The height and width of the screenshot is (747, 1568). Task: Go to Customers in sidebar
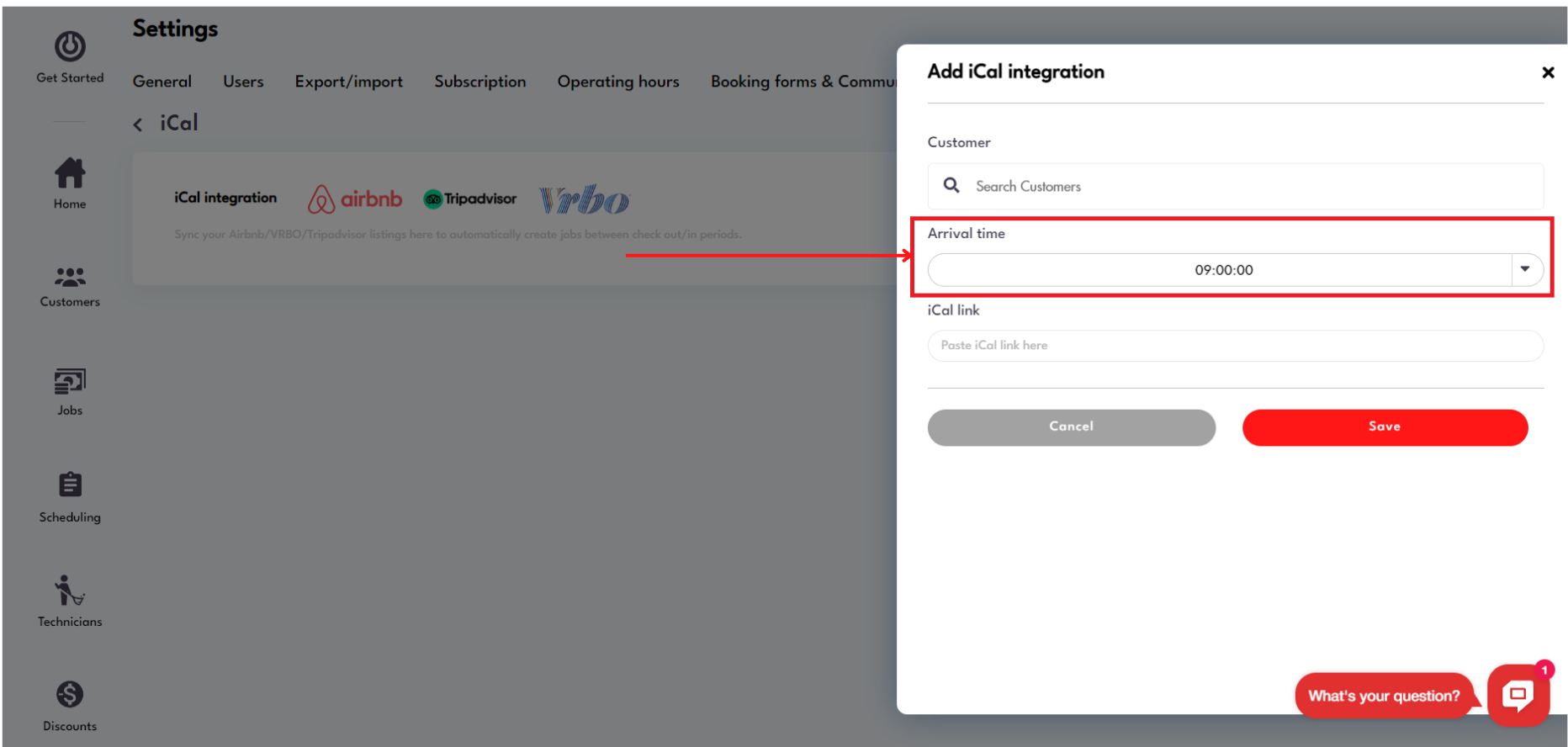(70, 277)
